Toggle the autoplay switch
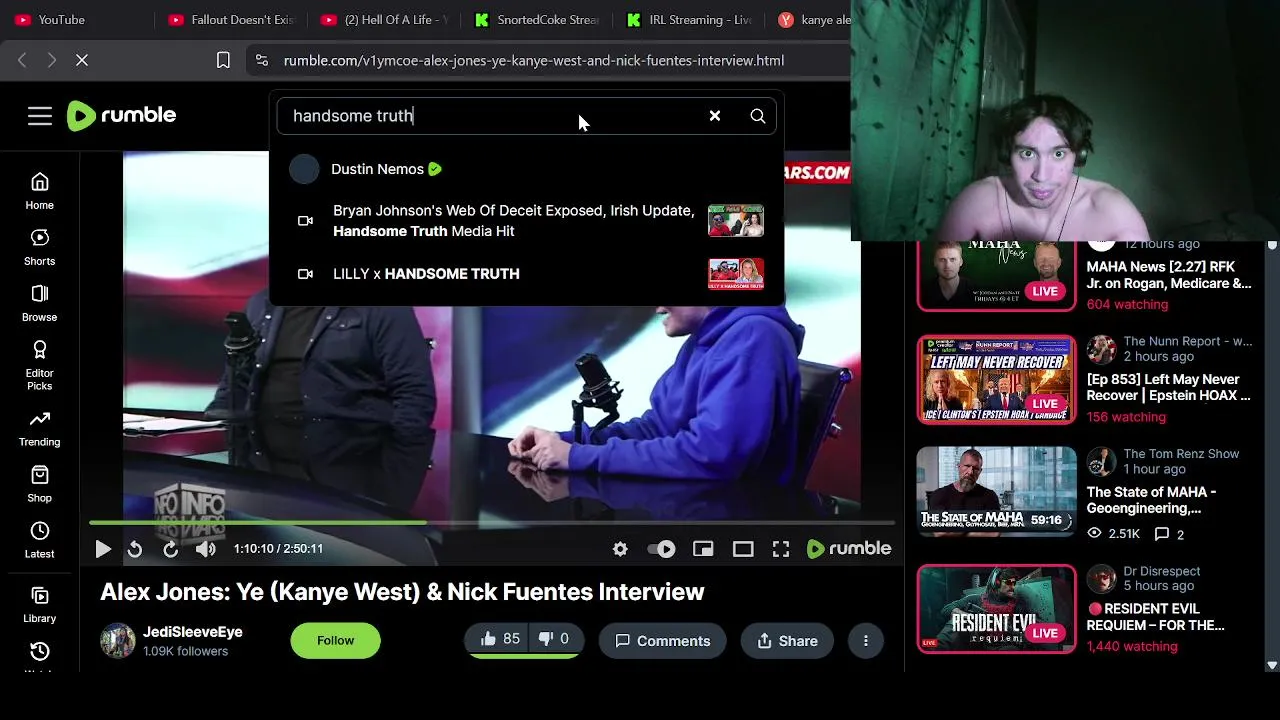Viewport: 1280px width, 720px height. pyautogui.click(x=661, y=549)
